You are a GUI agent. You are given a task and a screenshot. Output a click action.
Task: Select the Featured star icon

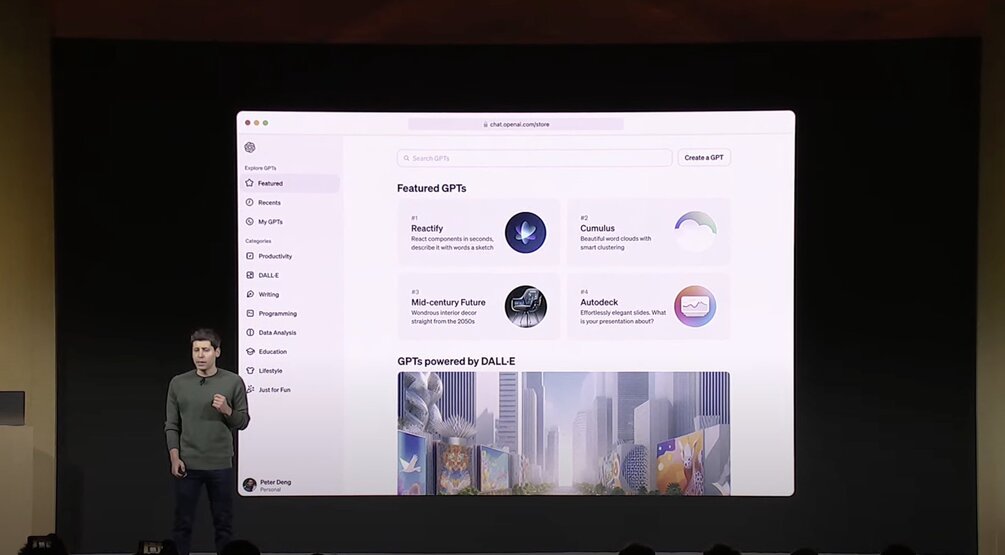coord(249,183)
